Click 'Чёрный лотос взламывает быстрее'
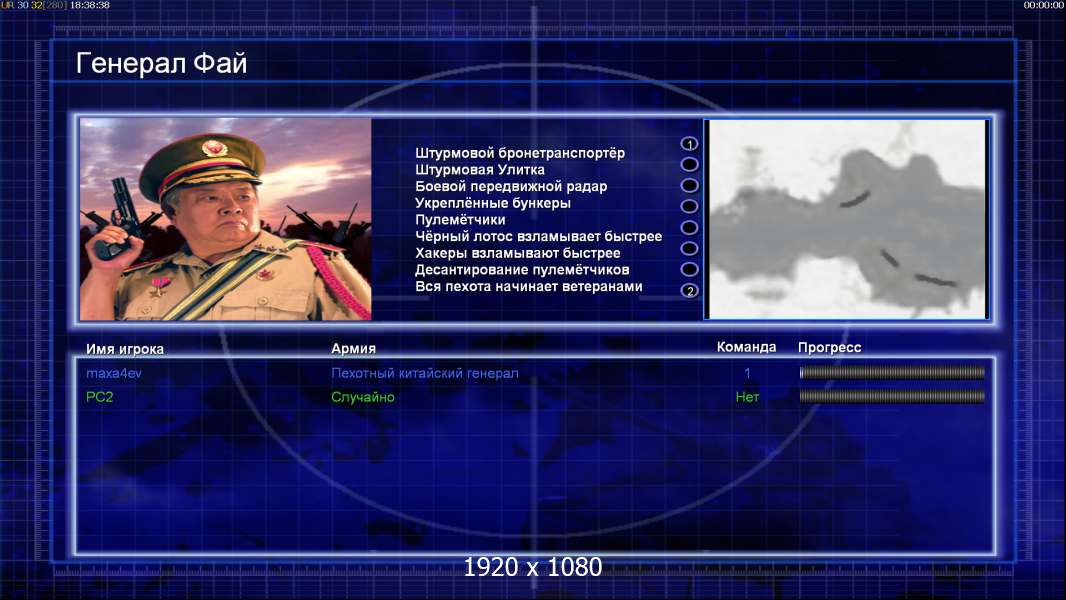The width and height of the screenshot is (1066, 600). 538,236
